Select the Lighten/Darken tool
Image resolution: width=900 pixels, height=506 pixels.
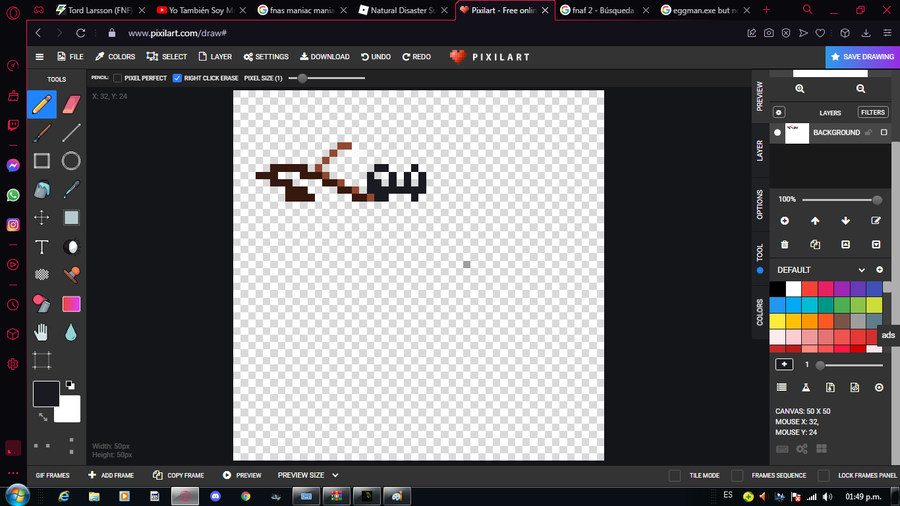[x=71, y=247]
